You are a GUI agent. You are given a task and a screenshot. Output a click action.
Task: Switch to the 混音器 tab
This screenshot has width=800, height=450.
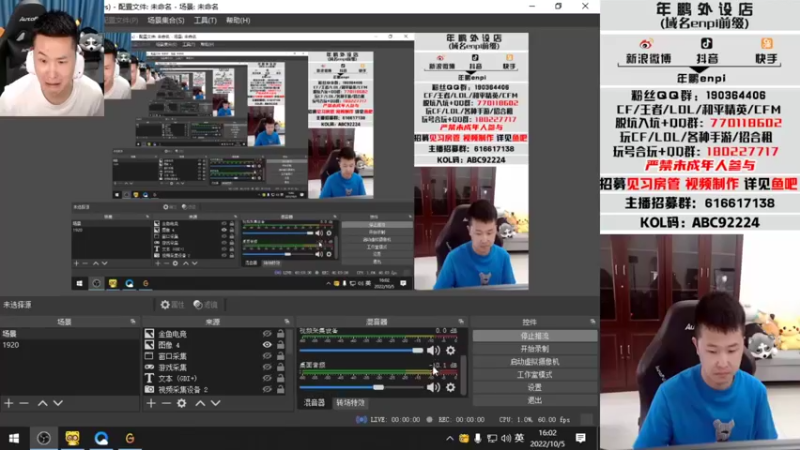[314, 403]
